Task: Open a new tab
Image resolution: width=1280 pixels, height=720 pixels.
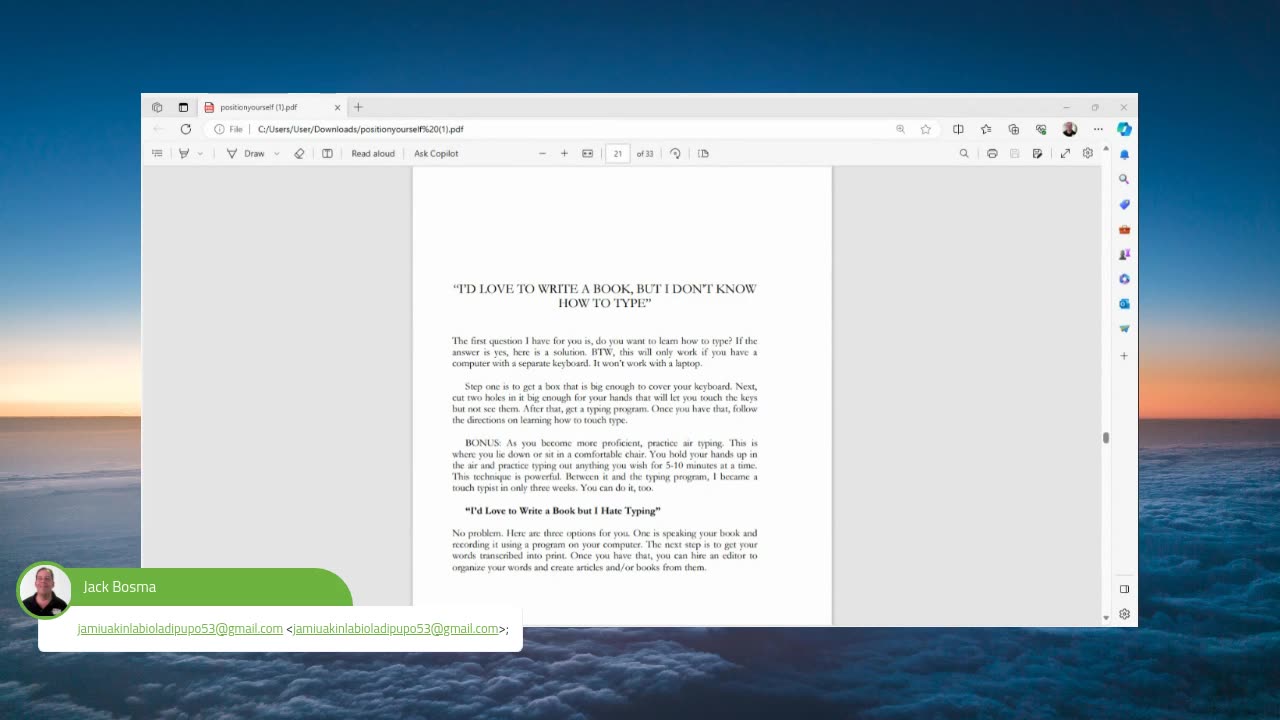Action: [358, 107]
